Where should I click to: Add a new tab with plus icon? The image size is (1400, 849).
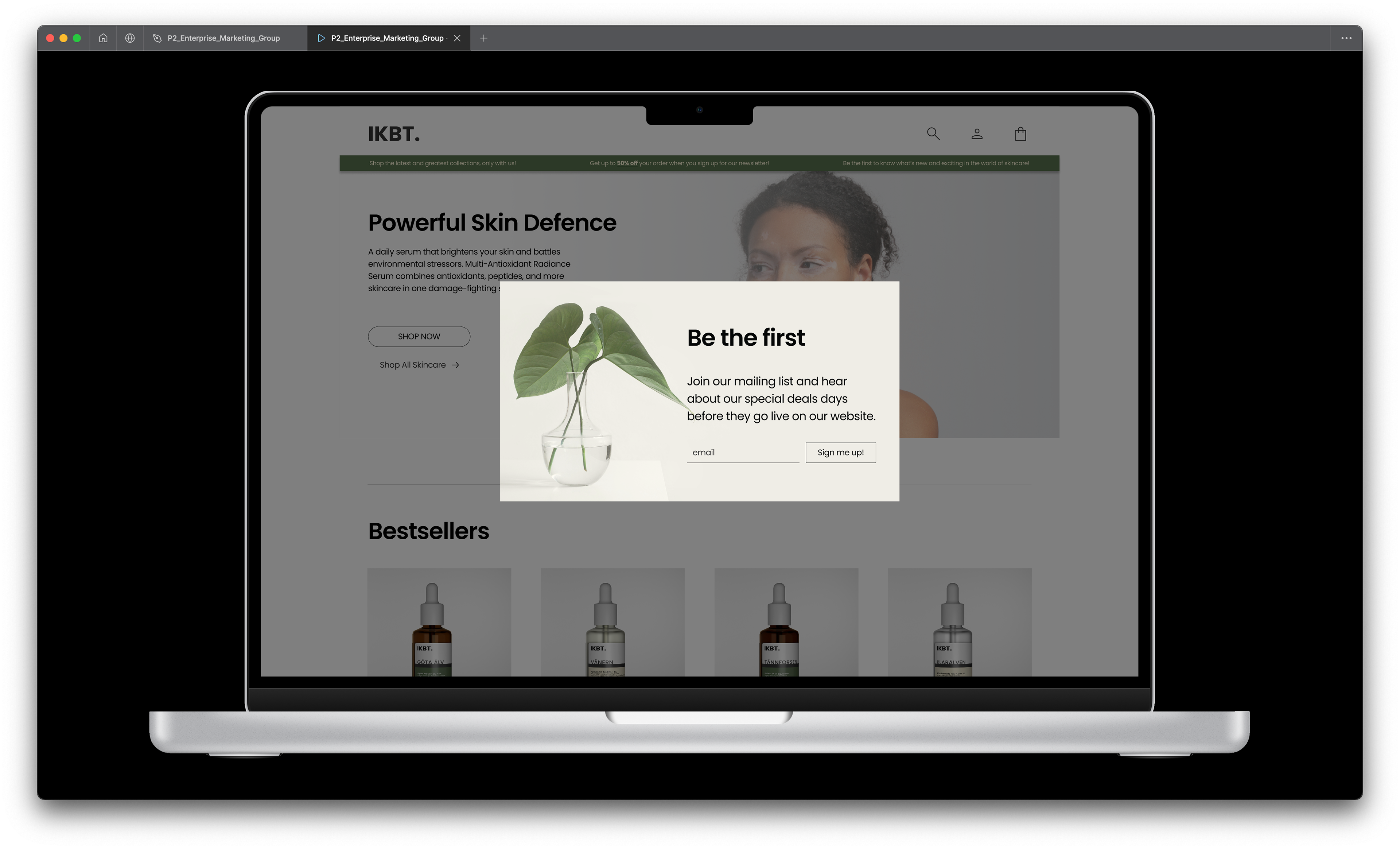tap(483, 38)
